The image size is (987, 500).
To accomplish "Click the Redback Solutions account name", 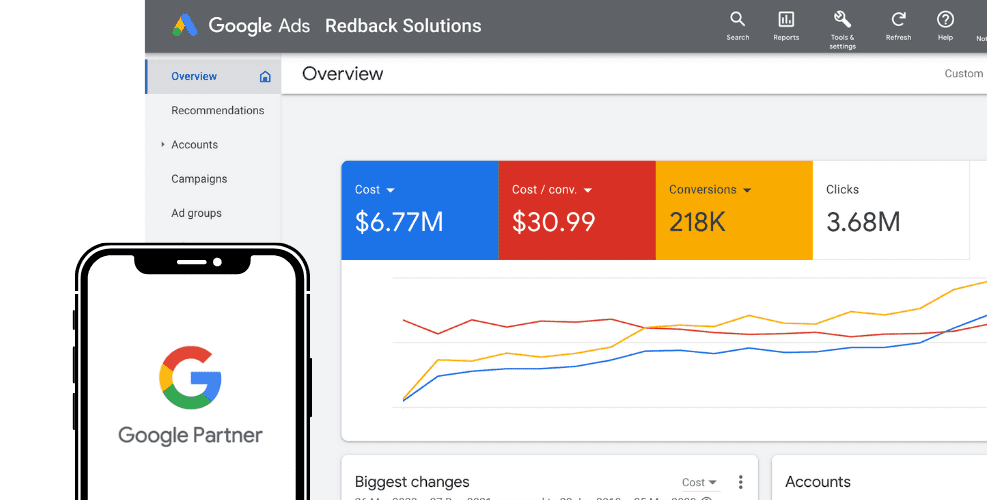I will 403,26.
